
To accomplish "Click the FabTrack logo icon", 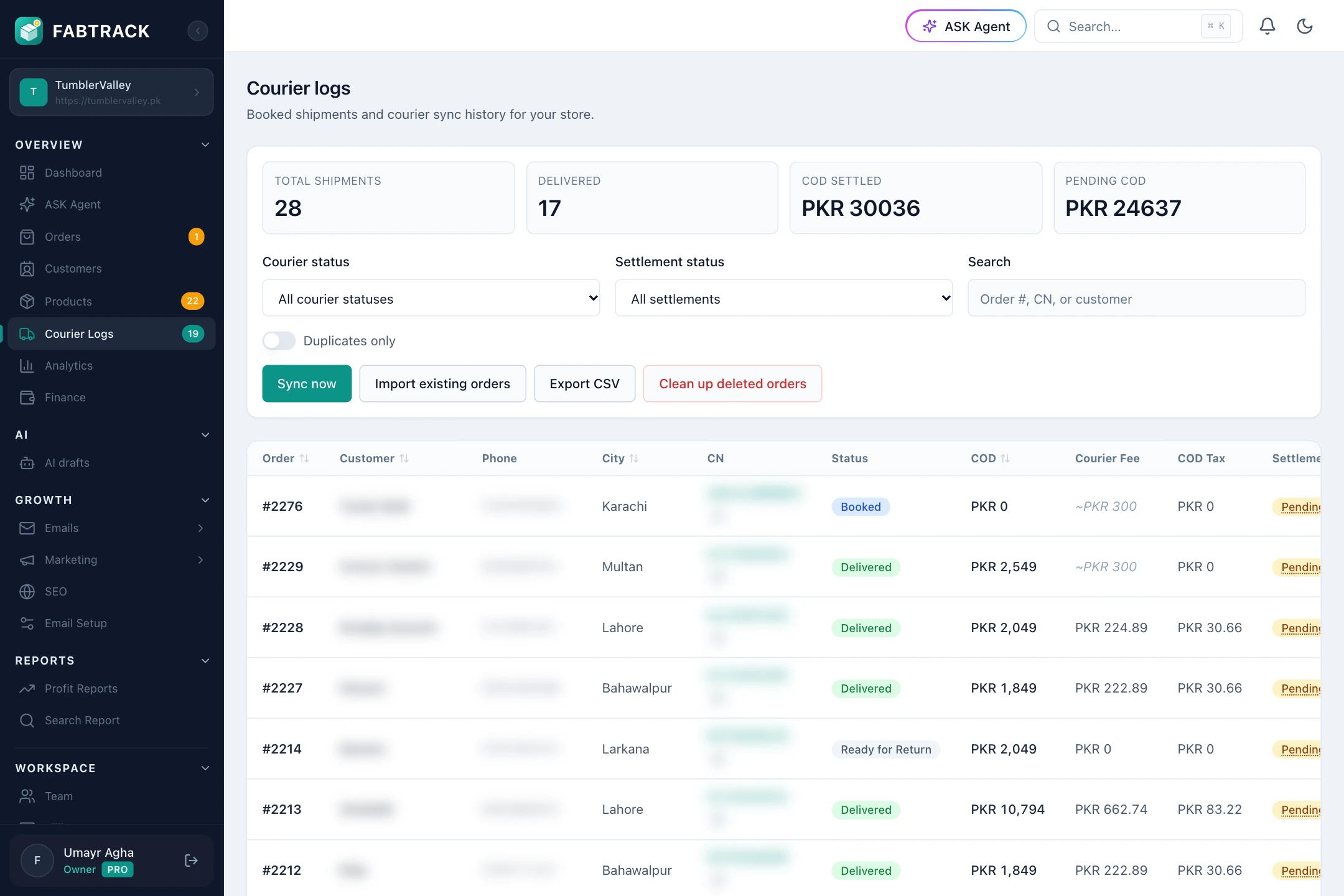I will coord(29,30).
